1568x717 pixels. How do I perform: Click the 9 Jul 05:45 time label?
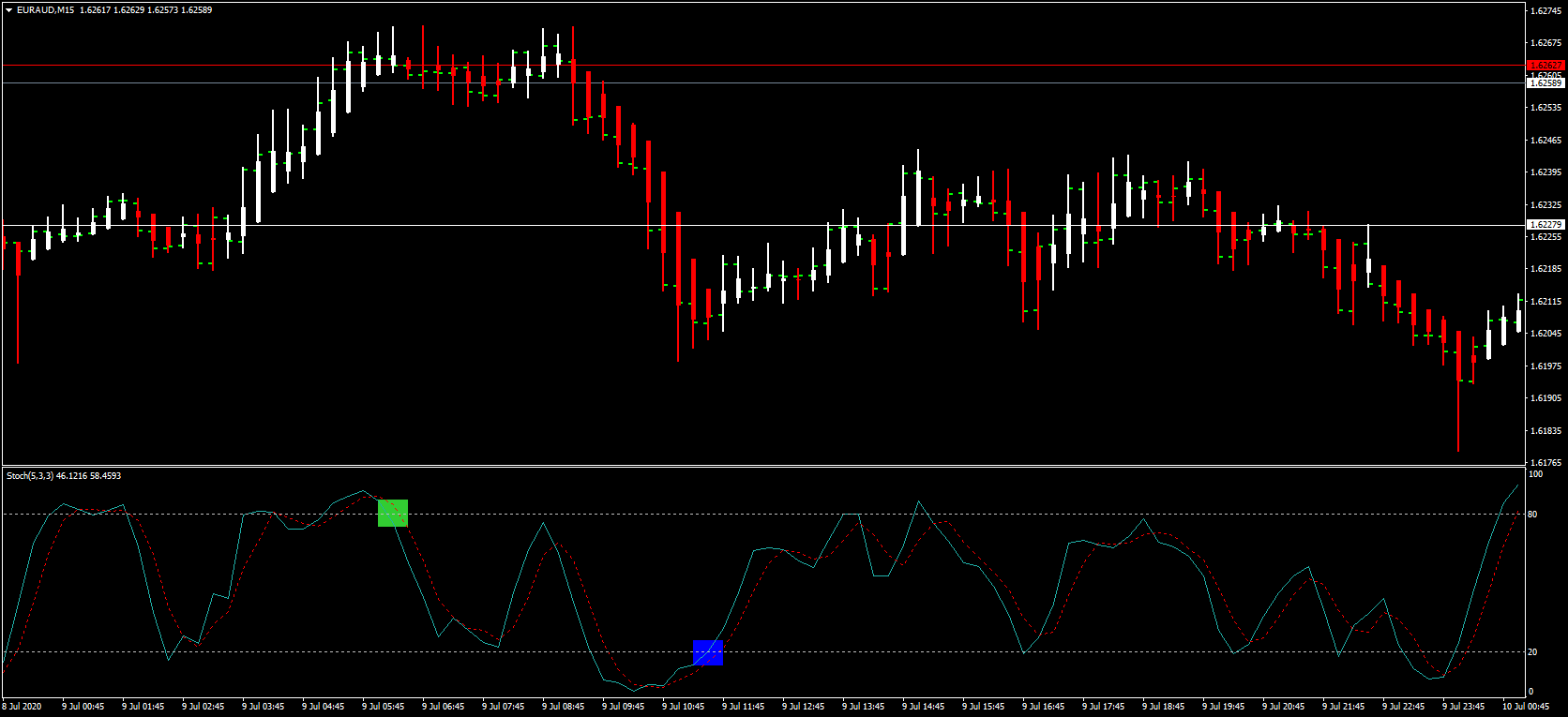click(383, 707)
